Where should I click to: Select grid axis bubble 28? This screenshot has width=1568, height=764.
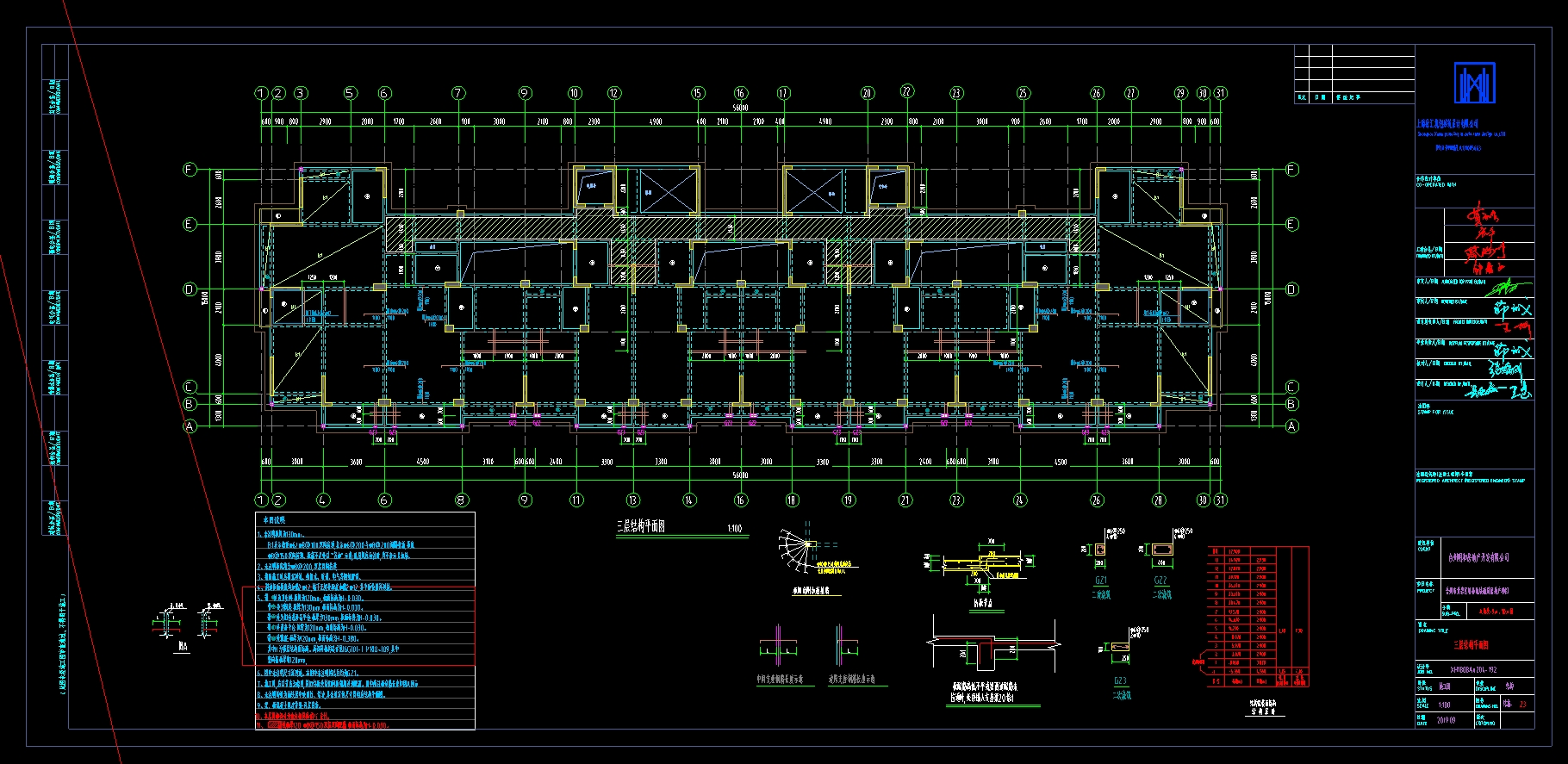pos(1158,500)
